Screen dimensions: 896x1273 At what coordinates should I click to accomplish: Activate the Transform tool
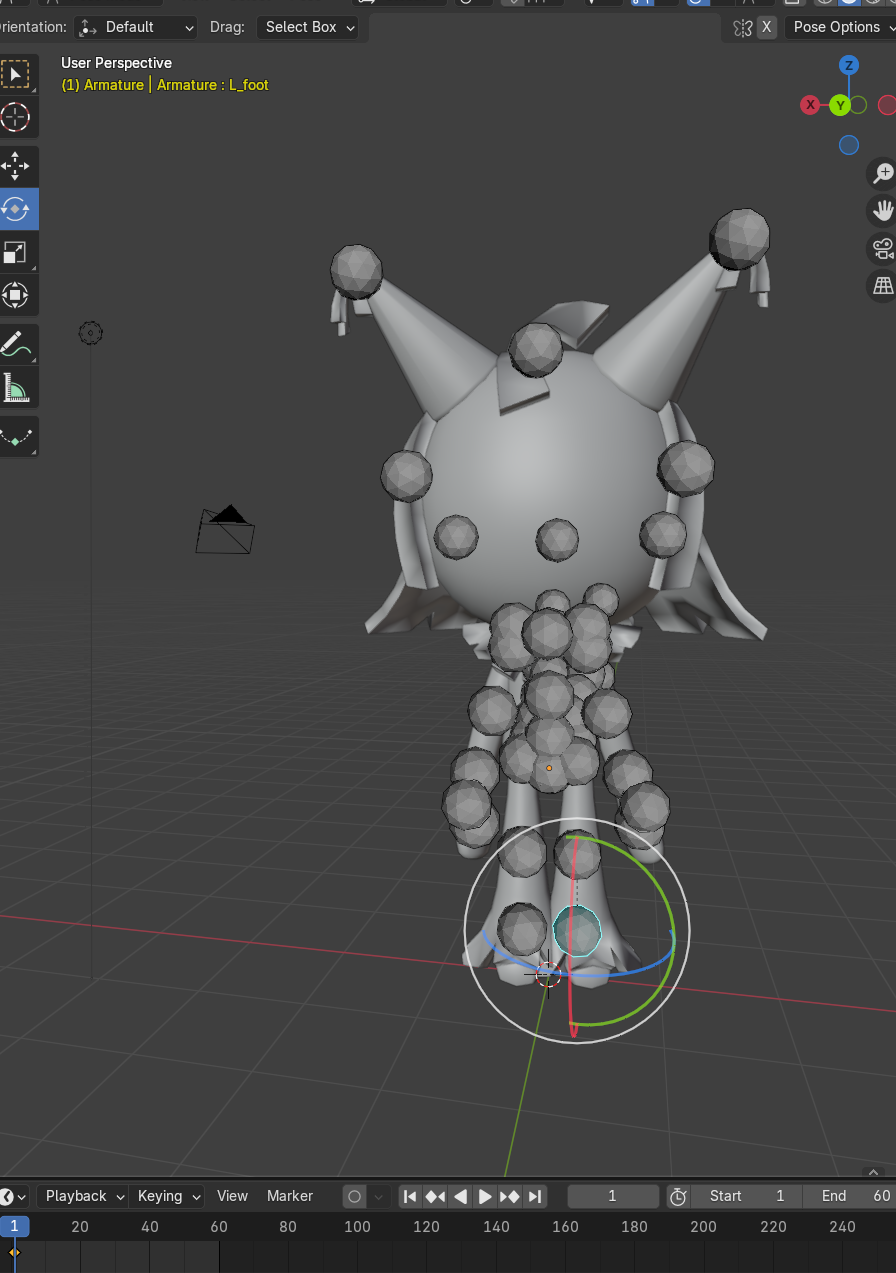15,295
